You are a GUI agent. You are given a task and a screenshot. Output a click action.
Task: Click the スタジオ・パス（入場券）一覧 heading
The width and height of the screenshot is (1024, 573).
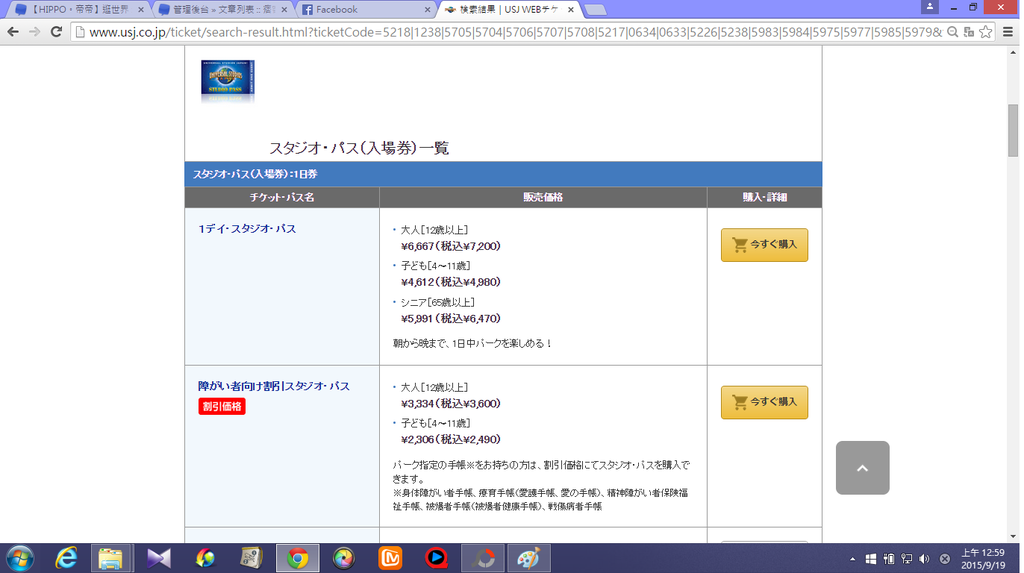coord(359,148)
